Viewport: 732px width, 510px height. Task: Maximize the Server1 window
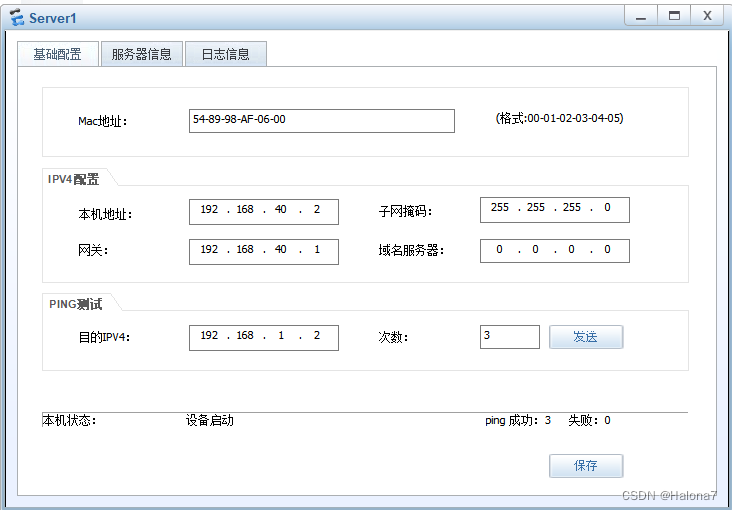(674, 16)
